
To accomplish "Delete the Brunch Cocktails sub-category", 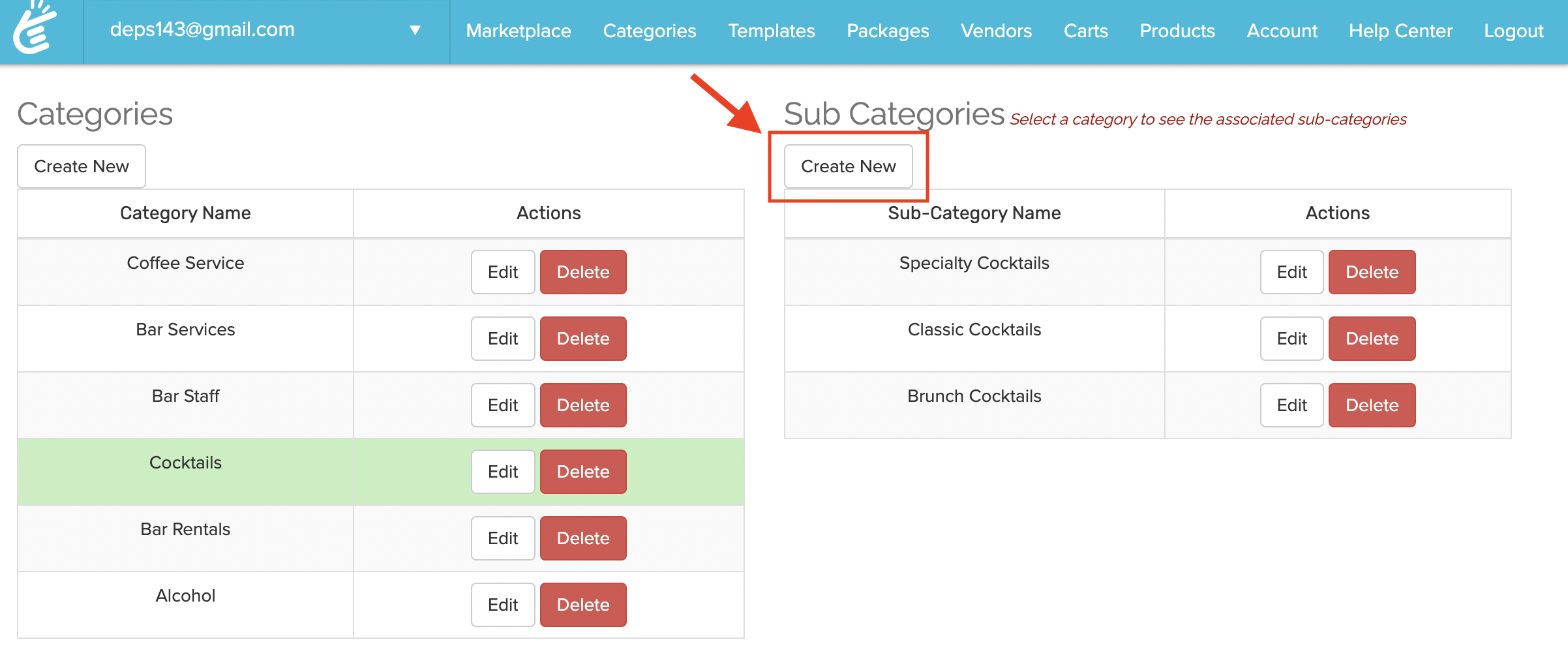I will (1372, 405).
